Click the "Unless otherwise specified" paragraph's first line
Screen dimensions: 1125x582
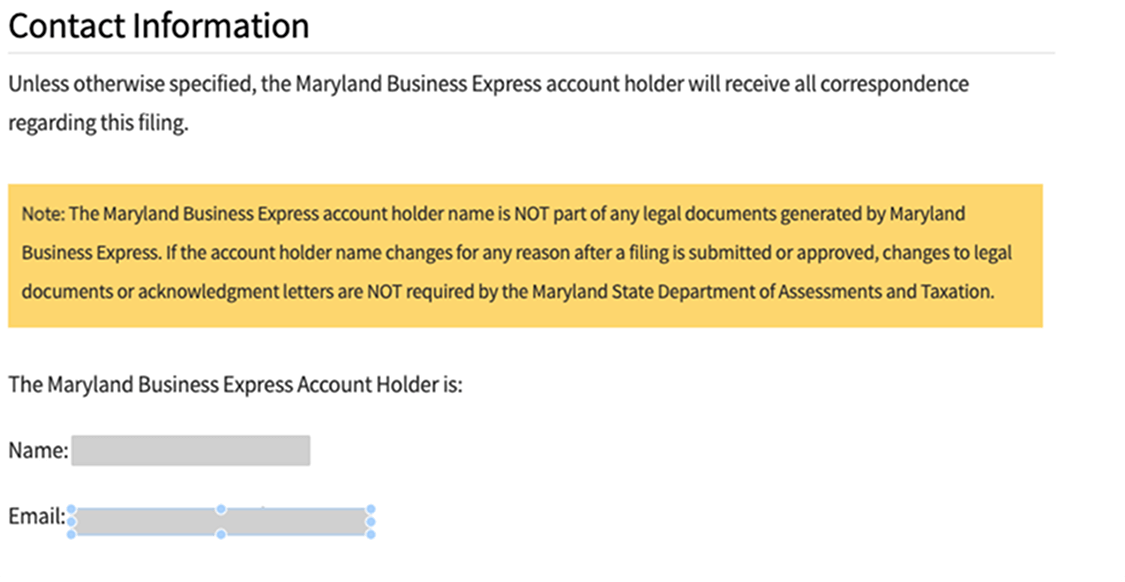coord(489,85)
